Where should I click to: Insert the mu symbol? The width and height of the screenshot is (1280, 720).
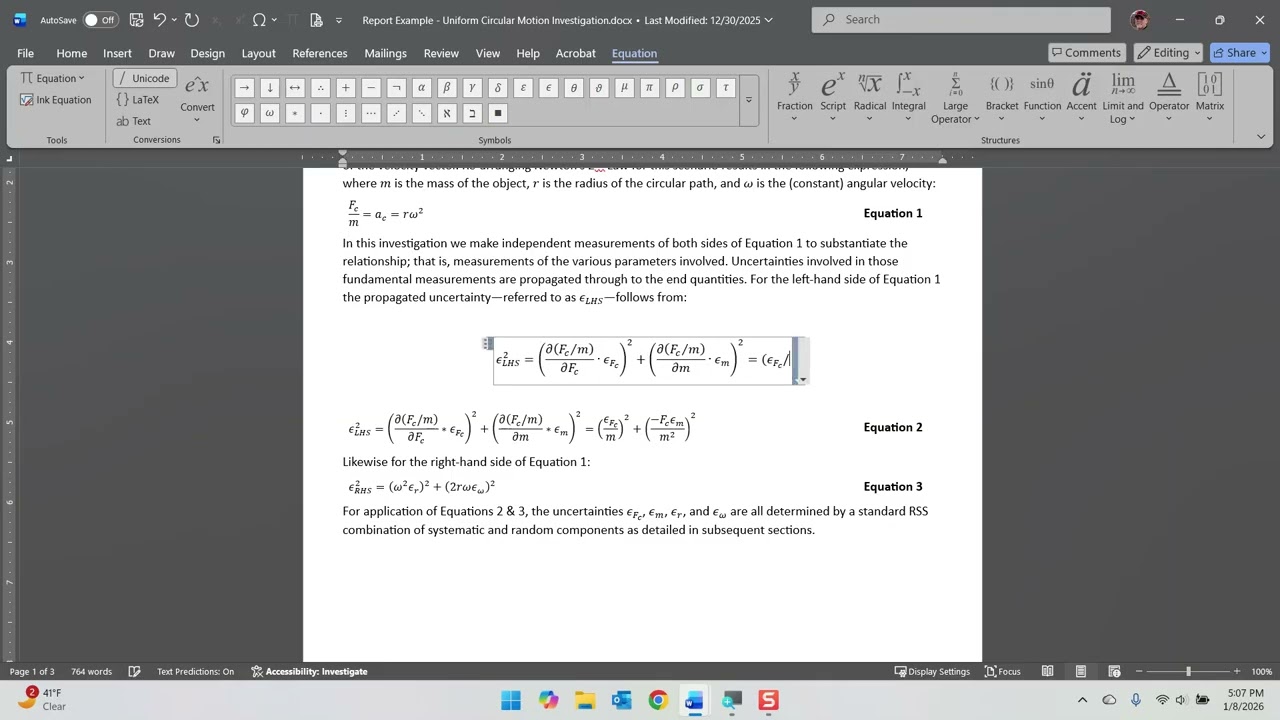point(624,88)
